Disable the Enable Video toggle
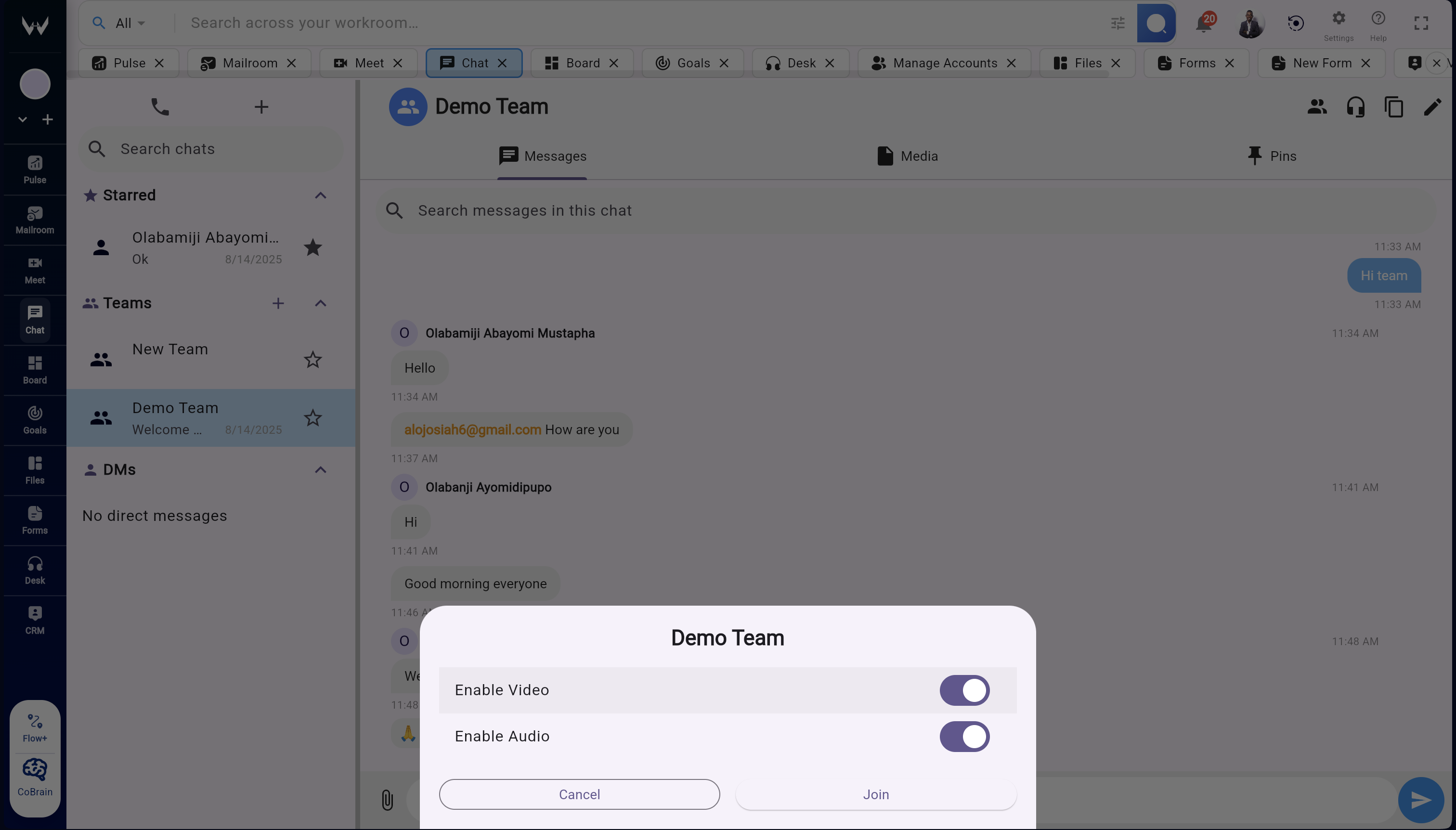Image resolution: width=1456 pixels, height=830 pixels. (x=963, y=690)
